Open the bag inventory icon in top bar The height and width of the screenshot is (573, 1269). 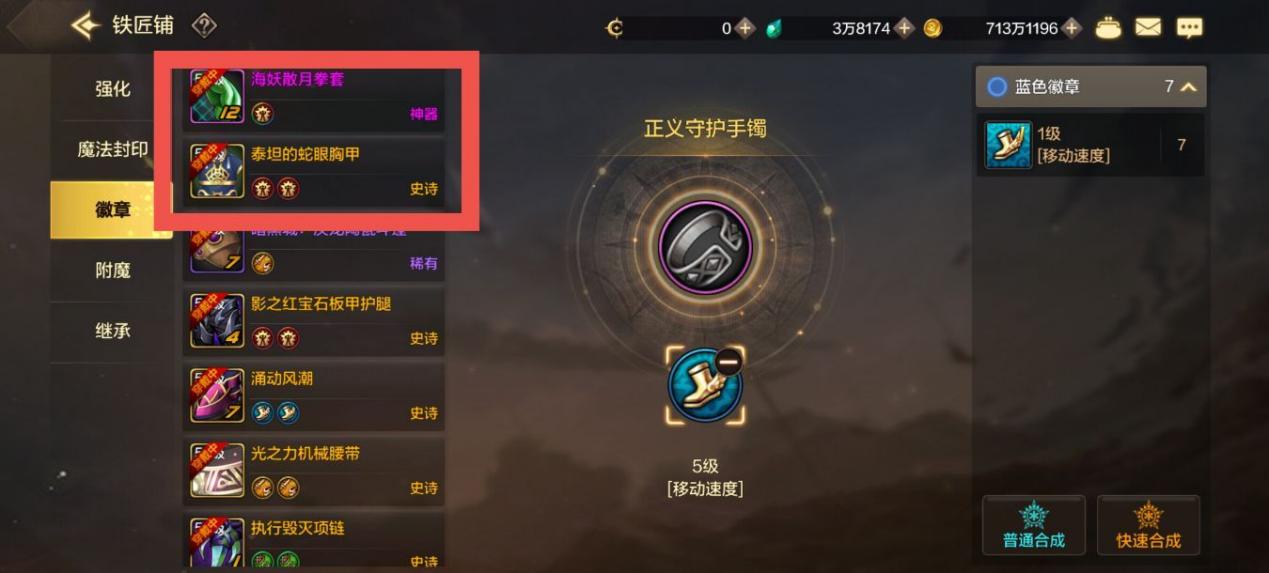(1108, 28)
